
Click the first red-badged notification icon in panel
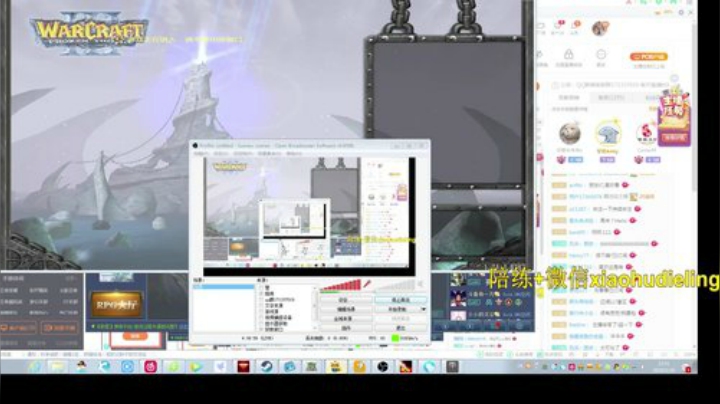point(558,26)
